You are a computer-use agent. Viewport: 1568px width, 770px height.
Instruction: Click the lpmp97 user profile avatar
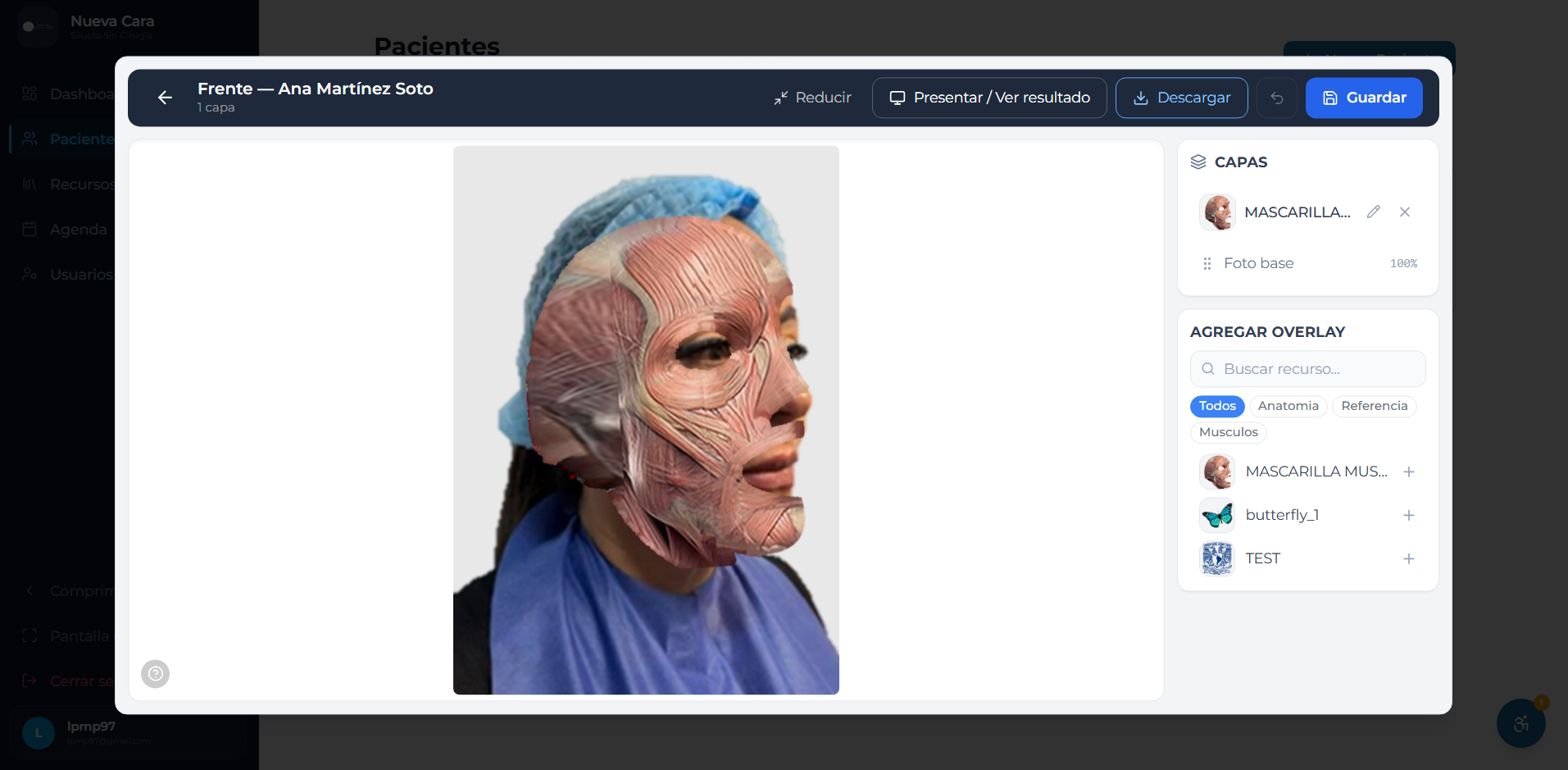point(39,732)
